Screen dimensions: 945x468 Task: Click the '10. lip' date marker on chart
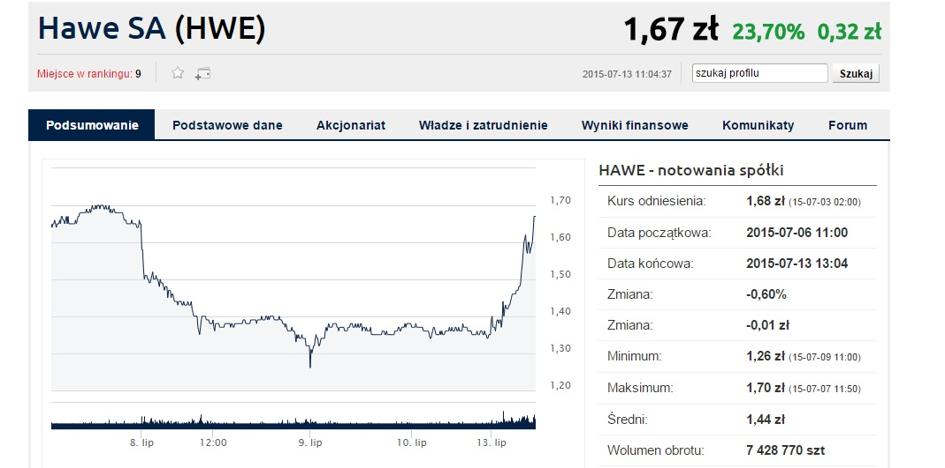coord(412,442)
